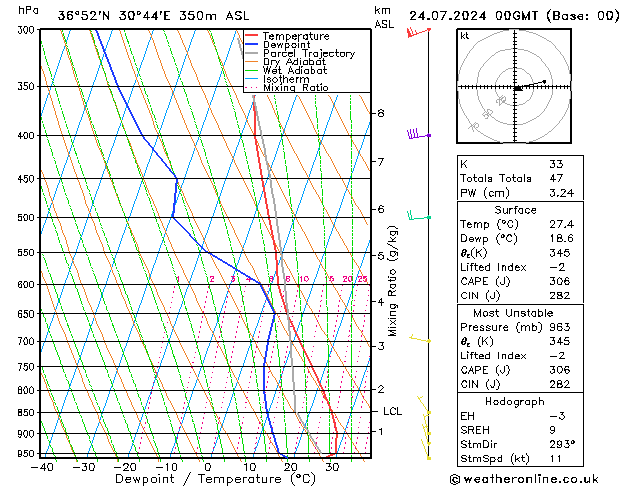Click the surface Dewp value 18.6
The height and width of the screenshot is (486, 629).
[561, 239]
